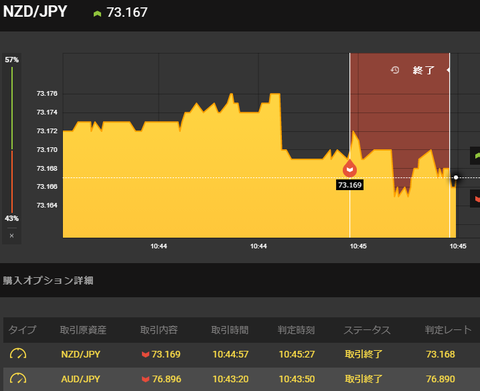This screenshot has width=480, height=391.
Task: Click the green up-arrow button at chart edge
Action: (475, 155)
